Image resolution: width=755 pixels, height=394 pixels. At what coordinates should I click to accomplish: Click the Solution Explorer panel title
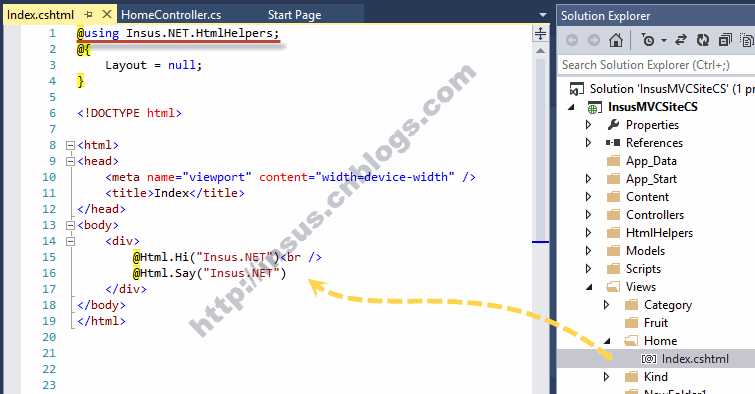tap(605, 16)
